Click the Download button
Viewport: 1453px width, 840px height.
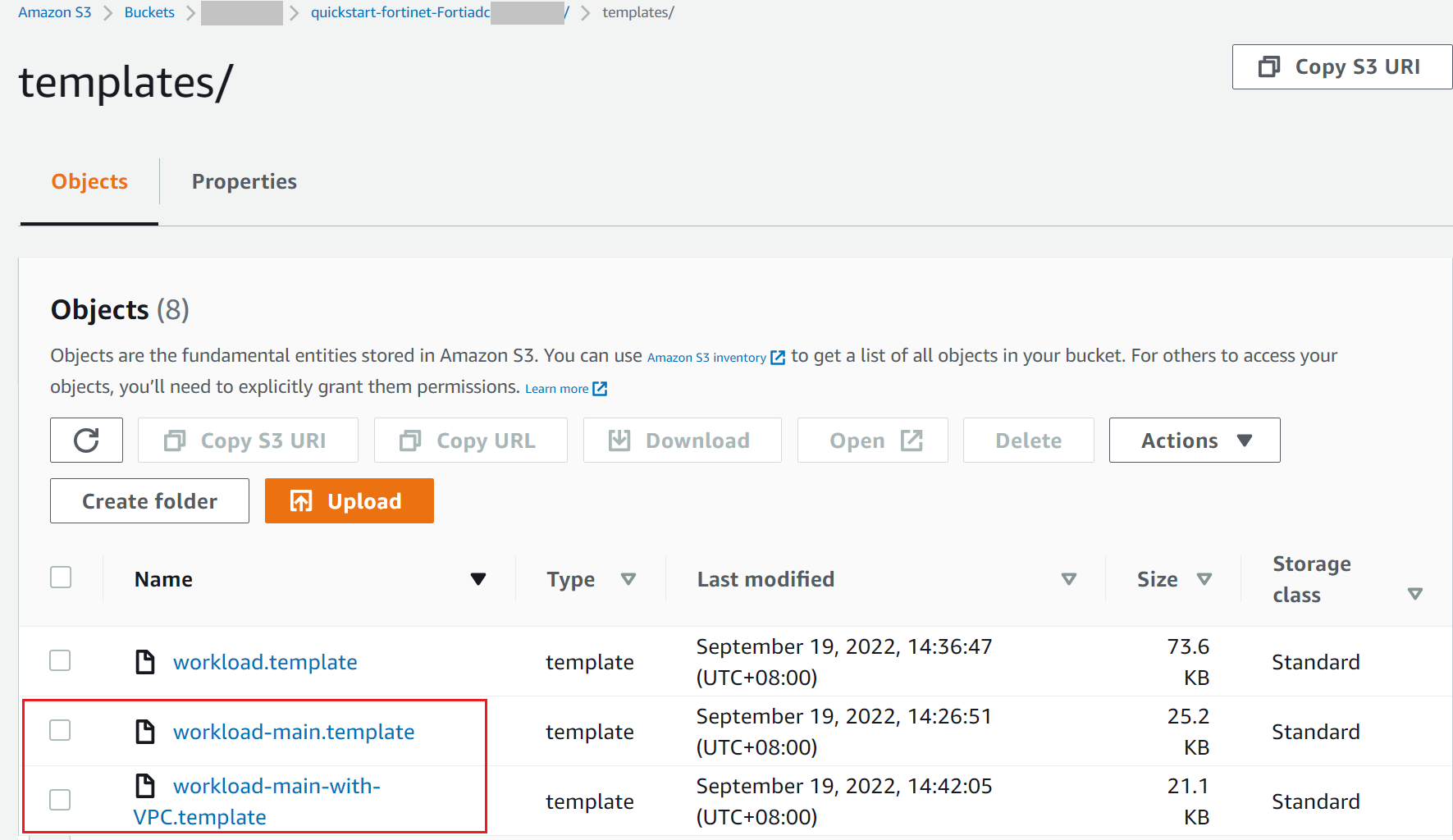pyautogui.click(x=683, y=441)
